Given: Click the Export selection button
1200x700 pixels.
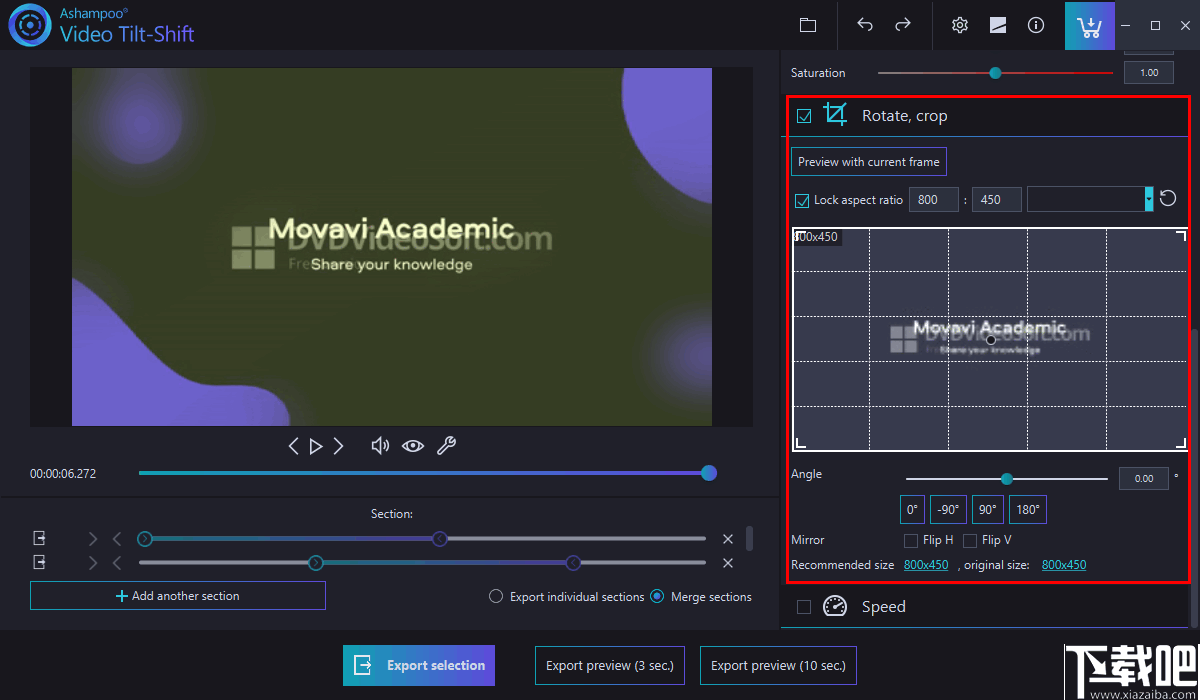Looking at the screenshot, I should point(419,665).
